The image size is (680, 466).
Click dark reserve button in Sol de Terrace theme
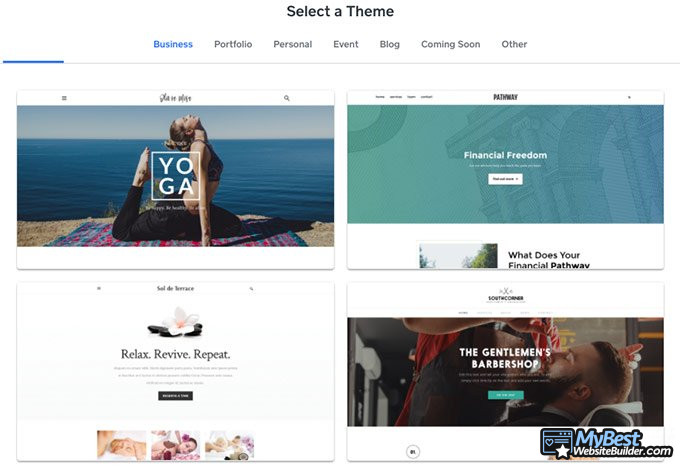[175, 396]
